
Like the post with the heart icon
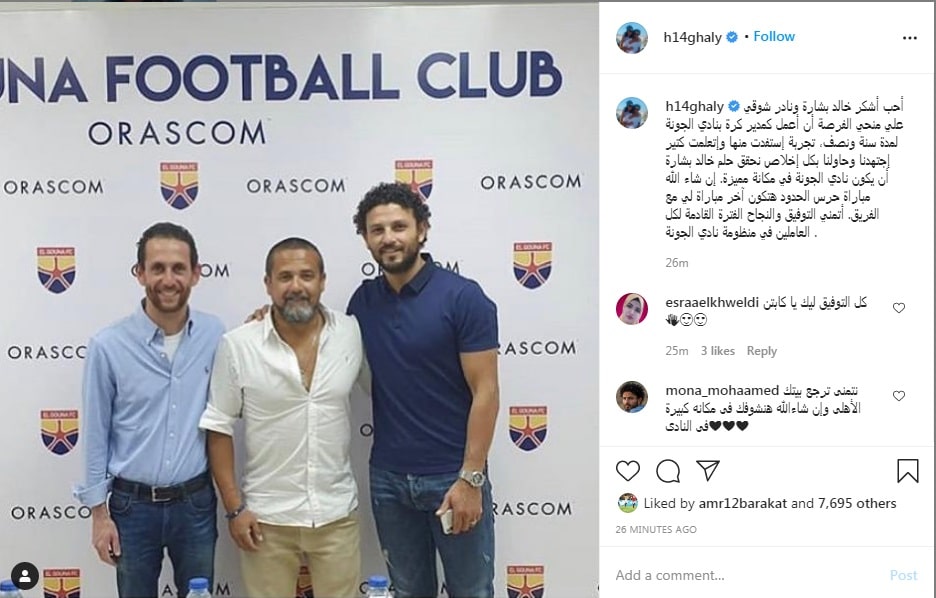pyautogui.click(x=628, y=471)
